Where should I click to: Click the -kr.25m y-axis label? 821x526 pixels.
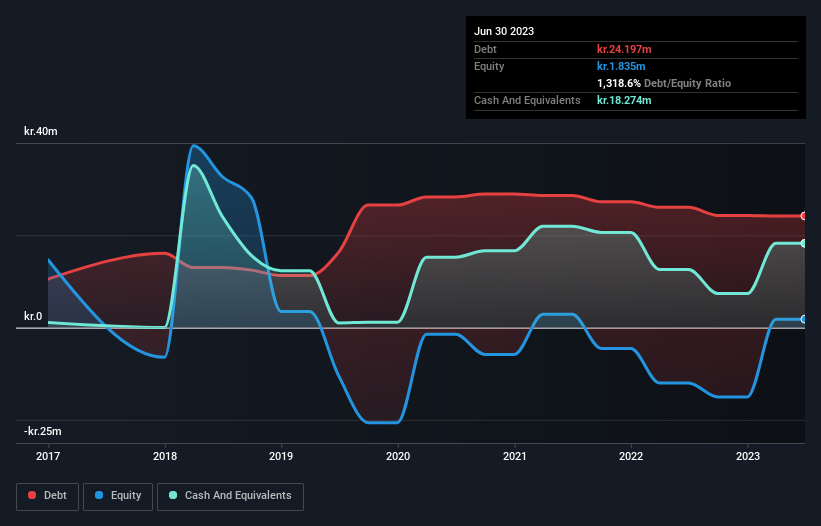click(x=43, y=431)
